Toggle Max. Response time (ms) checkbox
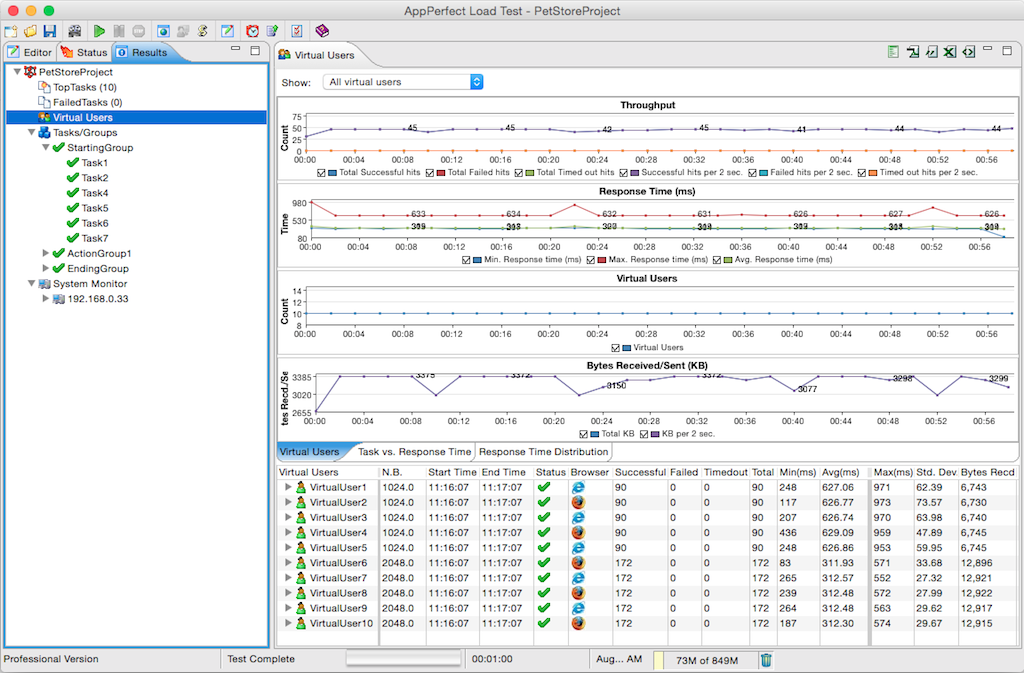 (x=591, y=260)
